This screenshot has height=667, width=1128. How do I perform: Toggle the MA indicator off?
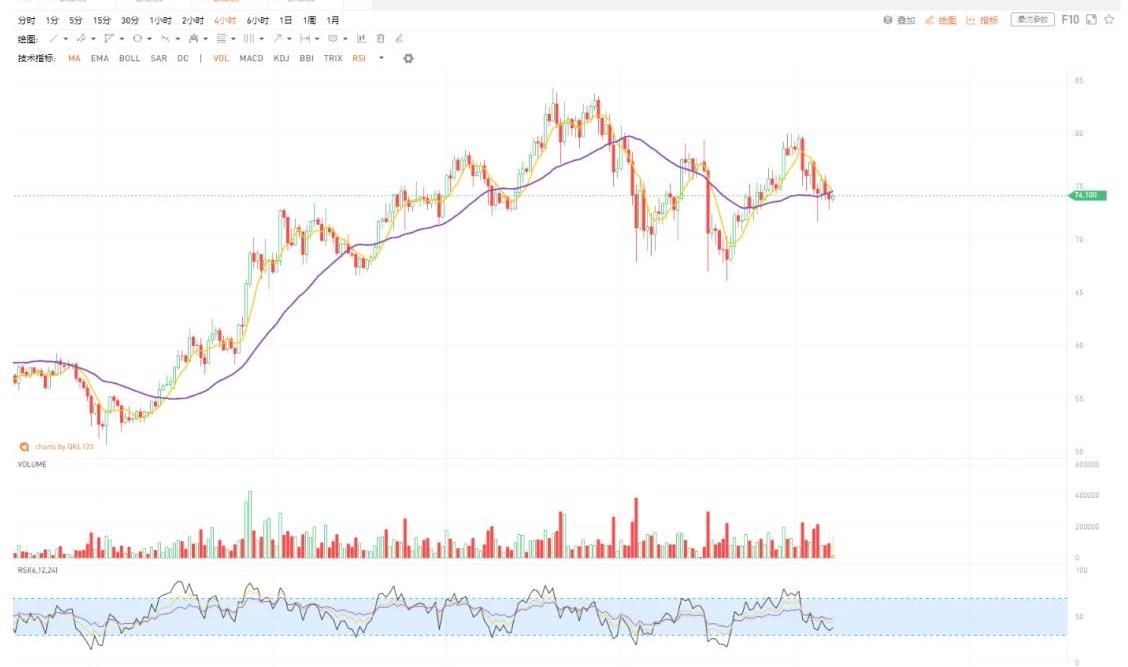(x=74, y=58)
